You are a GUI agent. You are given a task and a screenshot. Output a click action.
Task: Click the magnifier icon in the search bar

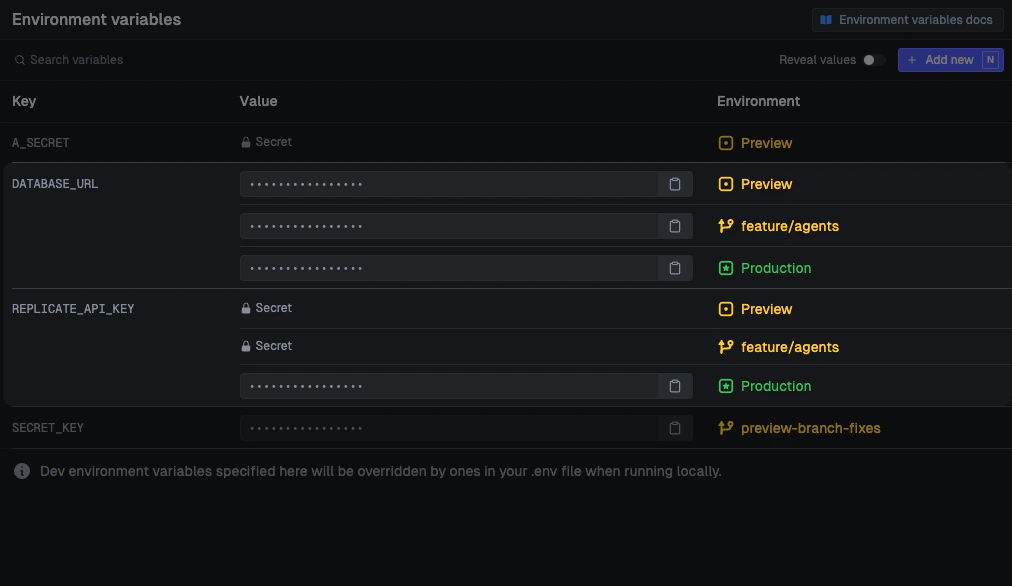click(x=19, y=60)
